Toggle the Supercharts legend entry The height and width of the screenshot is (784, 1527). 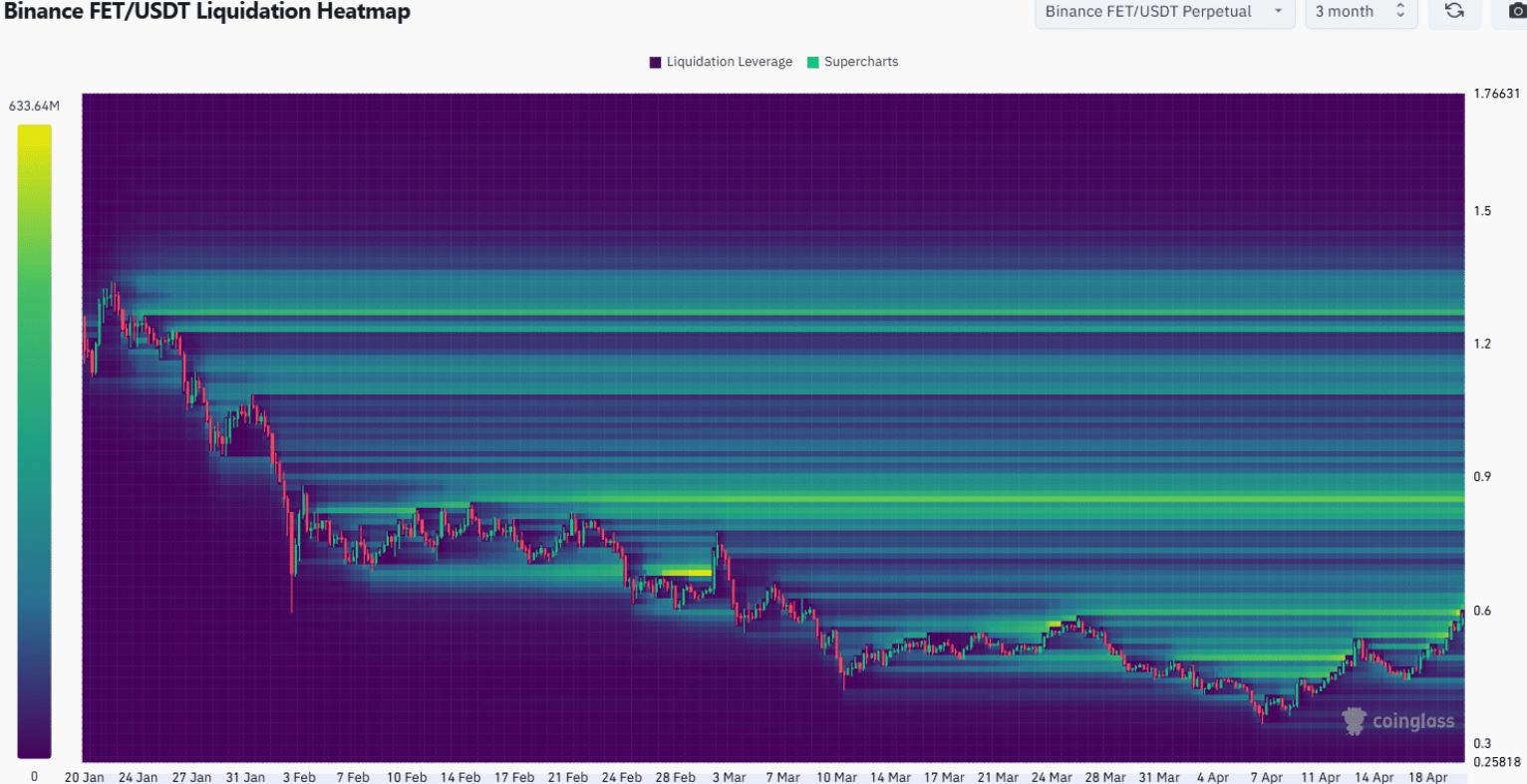click(852, 62)
